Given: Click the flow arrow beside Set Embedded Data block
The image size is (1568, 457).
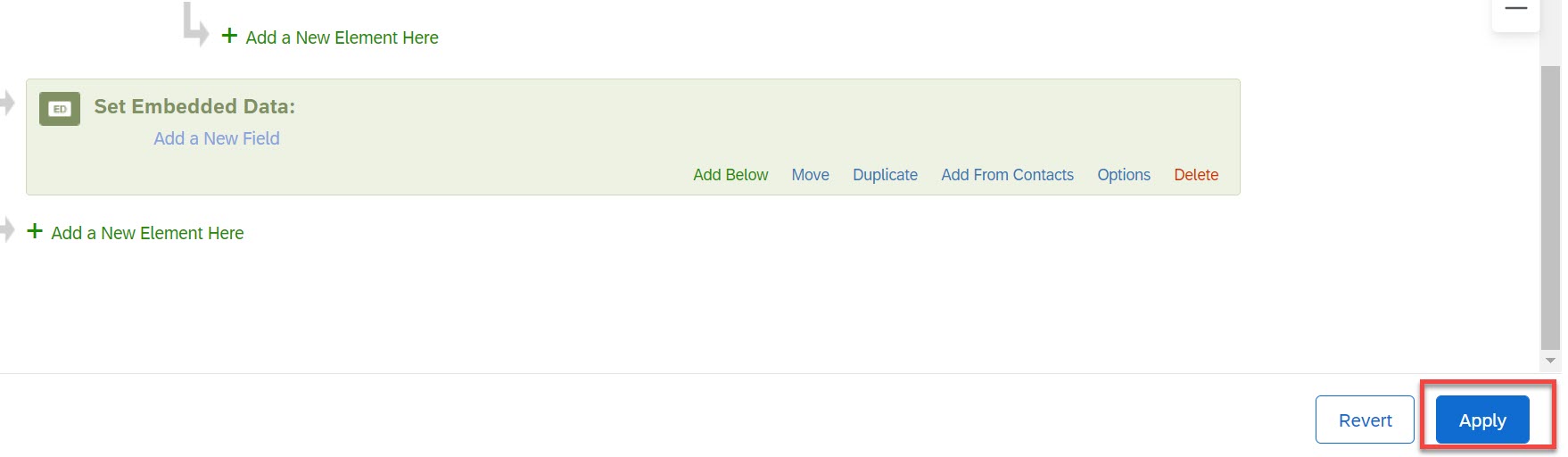Looking at the screenshot, I should pos(8,103).
